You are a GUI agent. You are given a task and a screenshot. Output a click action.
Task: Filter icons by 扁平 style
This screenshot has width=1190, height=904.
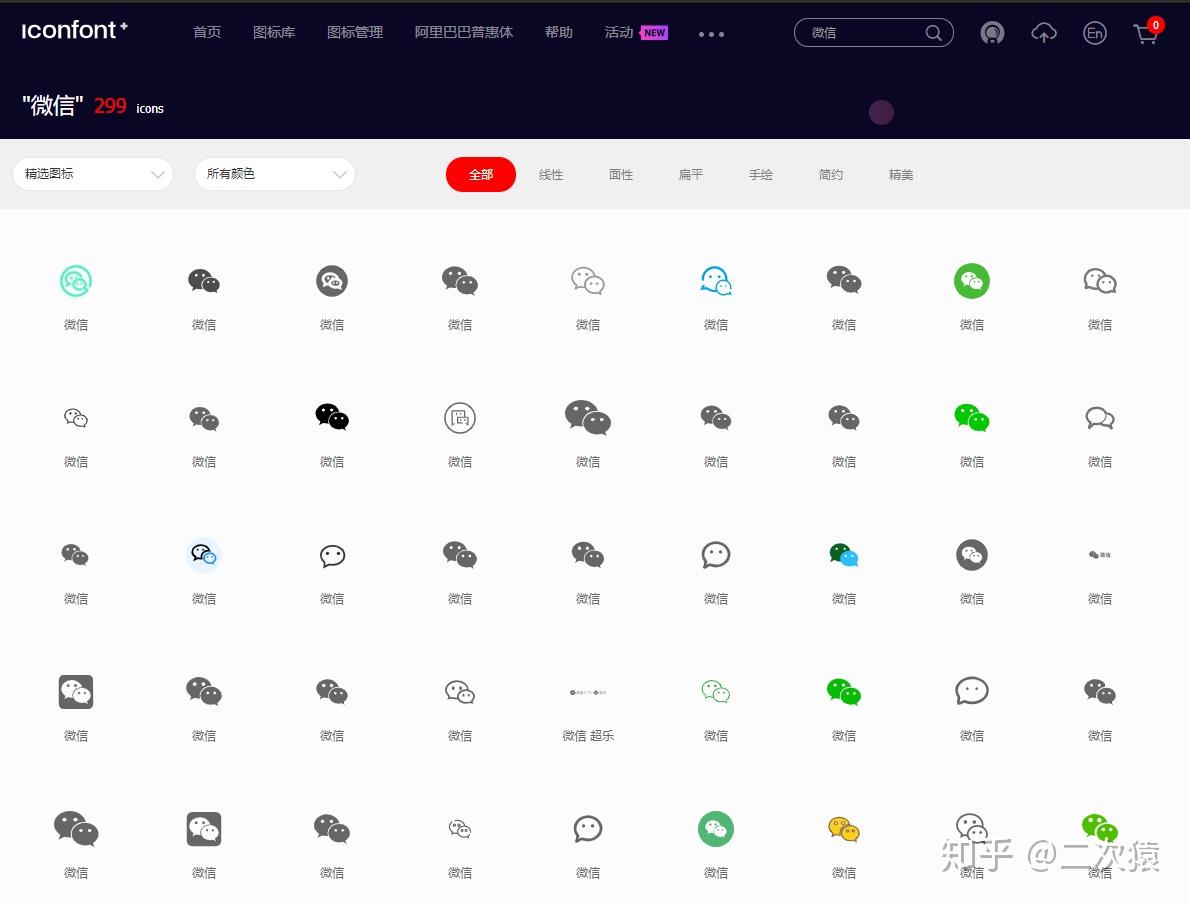(691, 175)
